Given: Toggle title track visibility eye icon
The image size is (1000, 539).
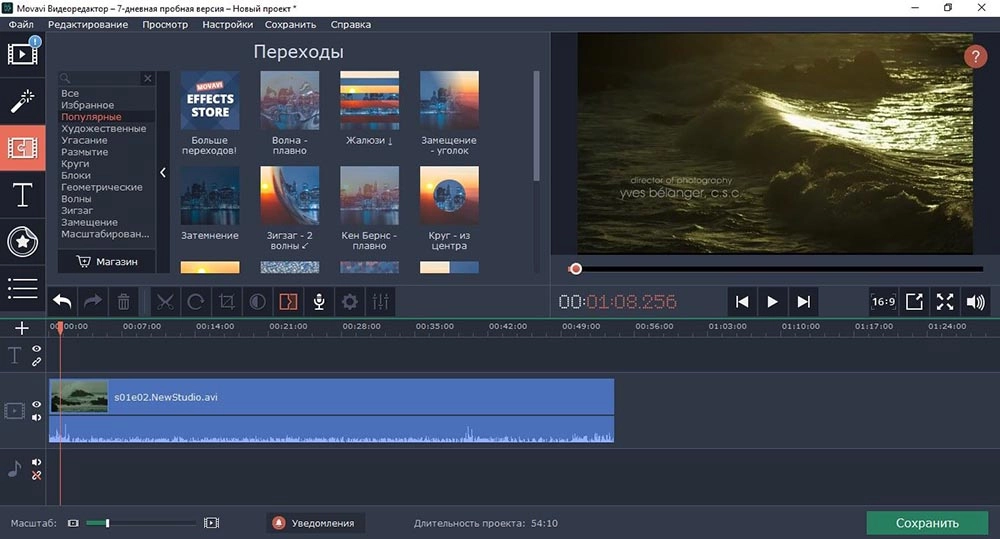Looking at the screenshot, I should [x=37, y=349].
